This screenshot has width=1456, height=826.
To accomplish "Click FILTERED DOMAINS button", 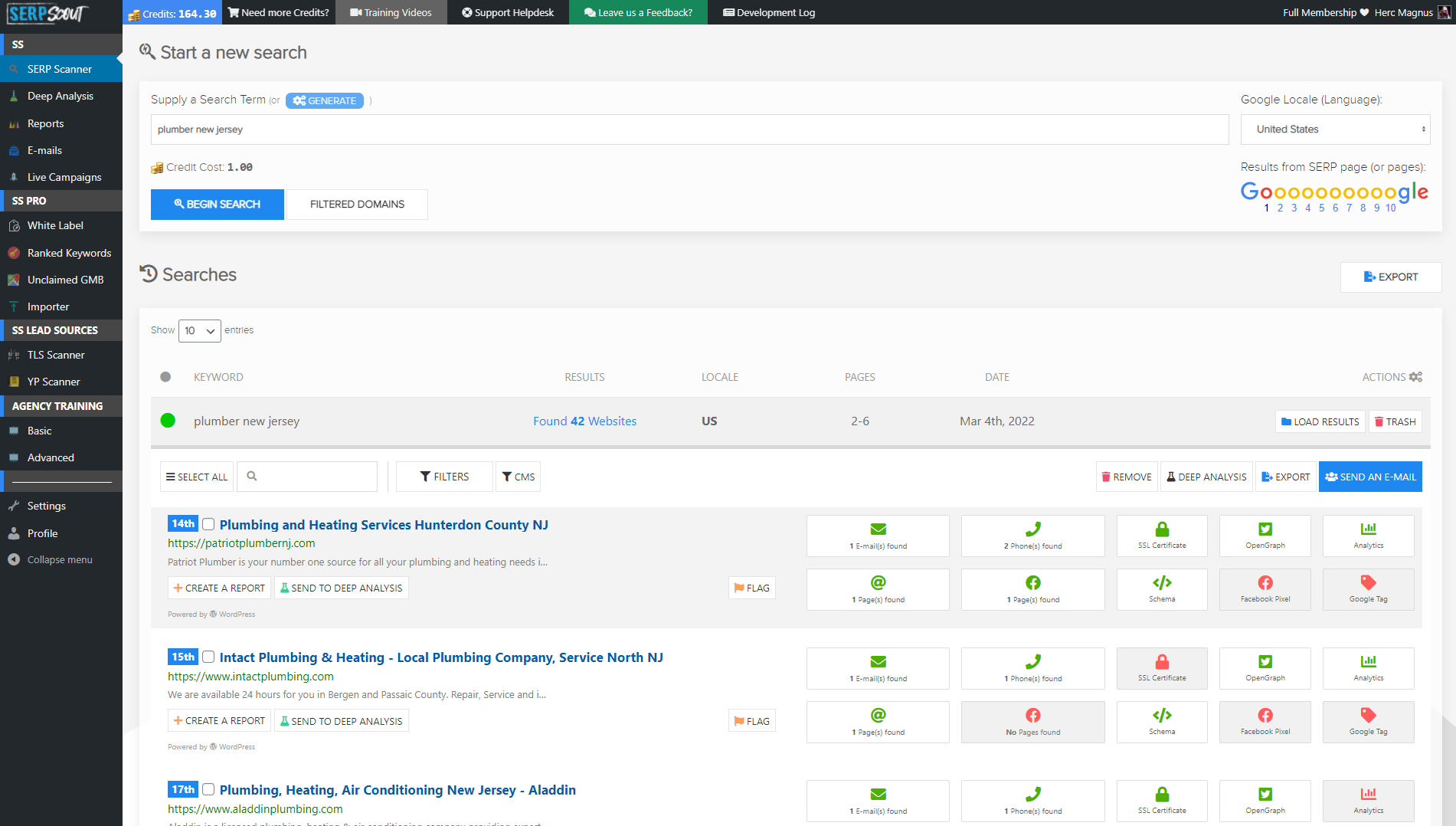I will tap(357, 205).
